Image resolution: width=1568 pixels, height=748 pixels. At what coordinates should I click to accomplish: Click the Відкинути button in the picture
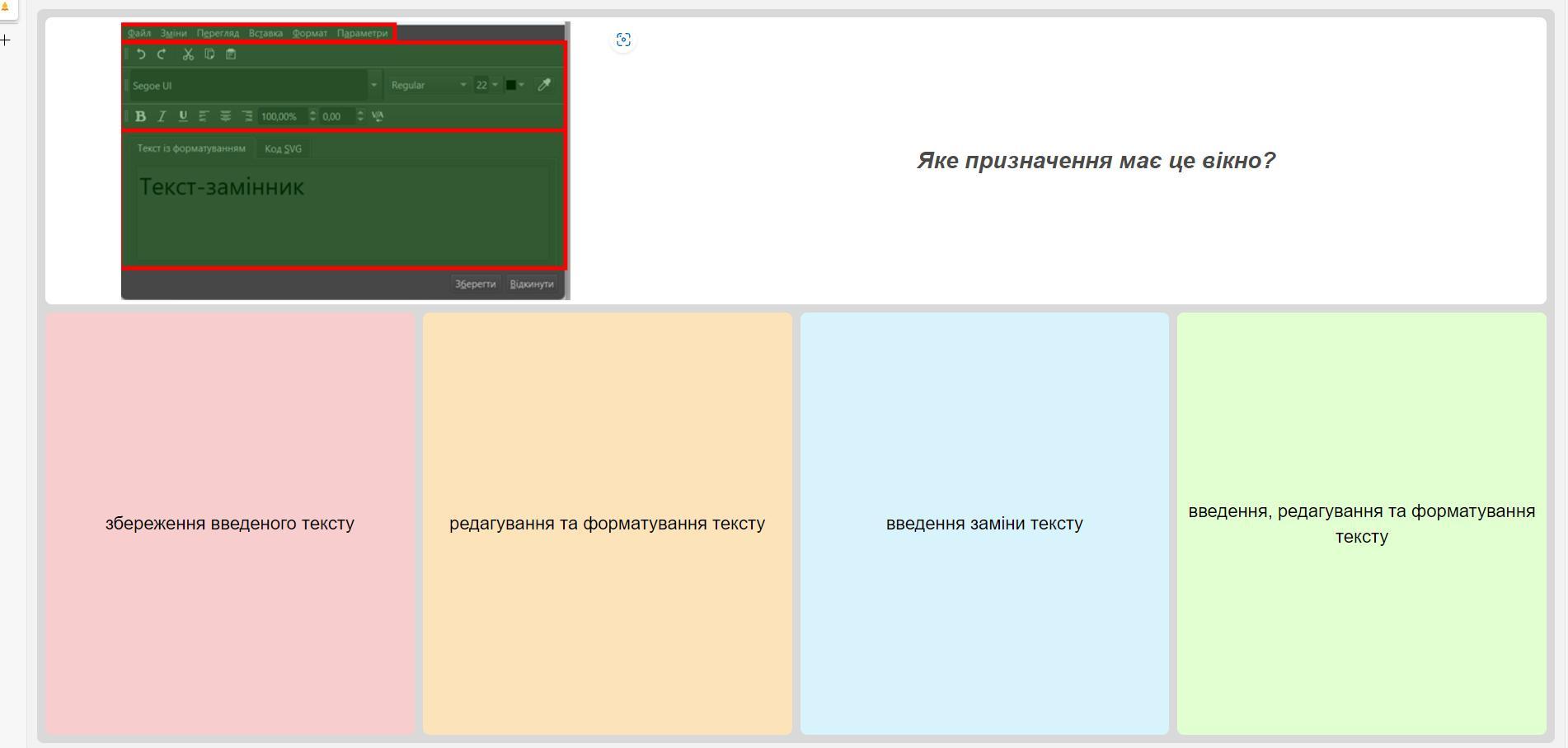click(532, 284)
